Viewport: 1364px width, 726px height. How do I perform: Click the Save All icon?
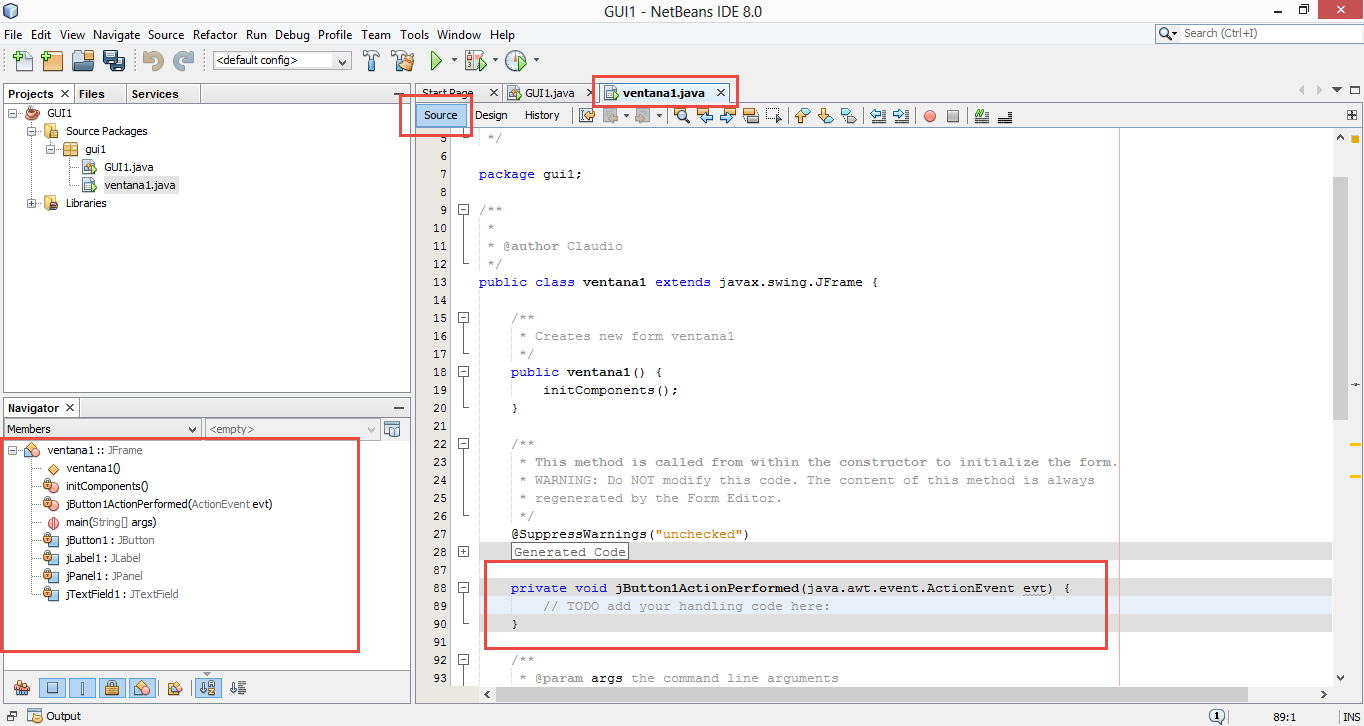click(x=114, y=61)
